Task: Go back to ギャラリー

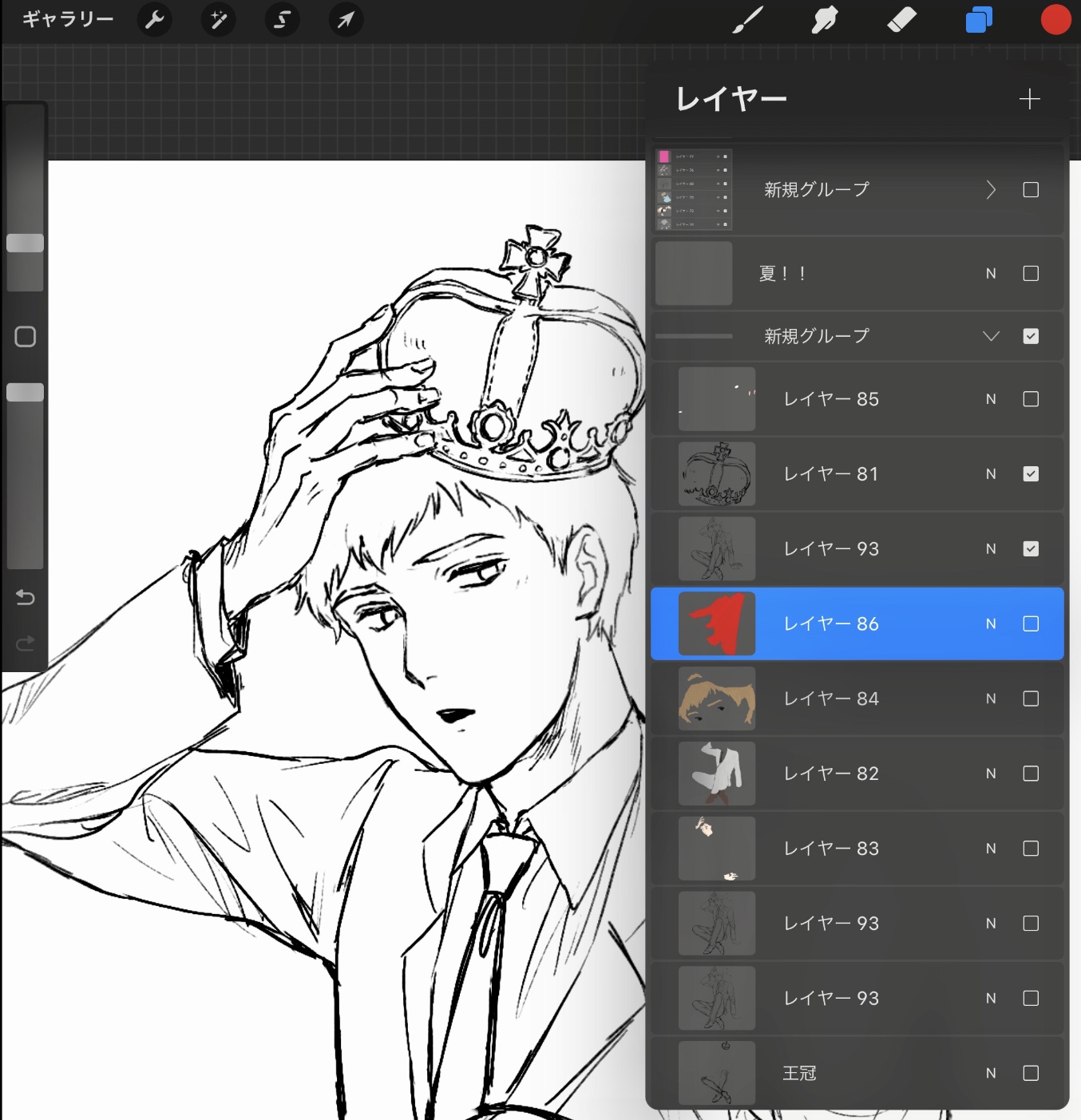Action: point(68,20)
